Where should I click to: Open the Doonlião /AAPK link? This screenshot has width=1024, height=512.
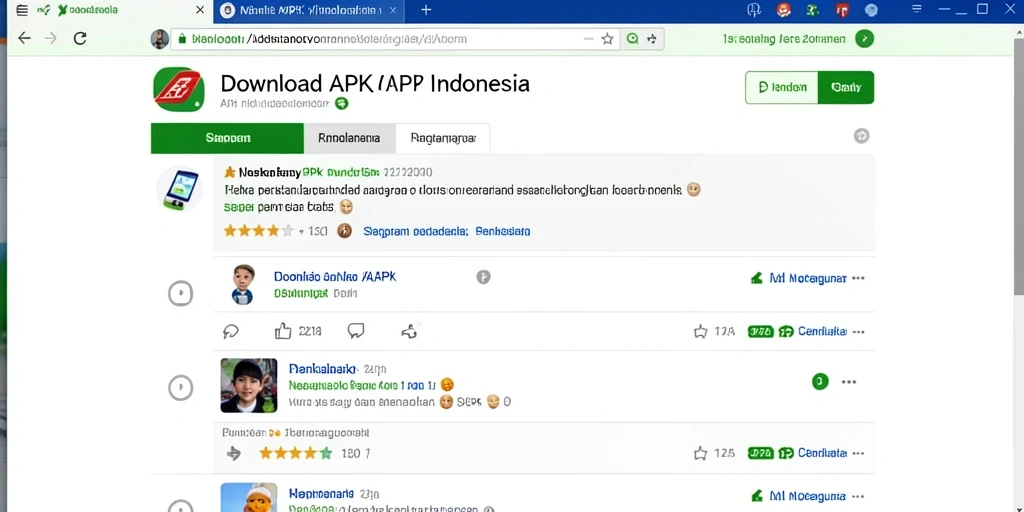tap(335, 277)
